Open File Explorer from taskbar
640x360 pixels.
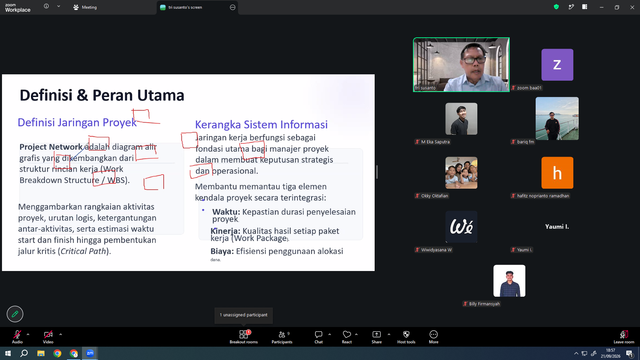(x=41, y=353)
